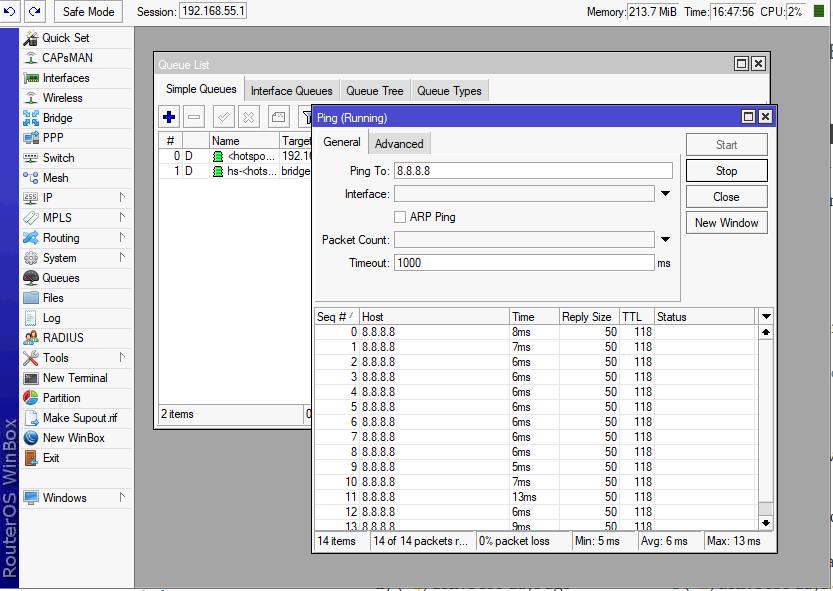Click the Status column header
Image resolution: width=833 pixels, height=591 pixels.
[704, 317]
